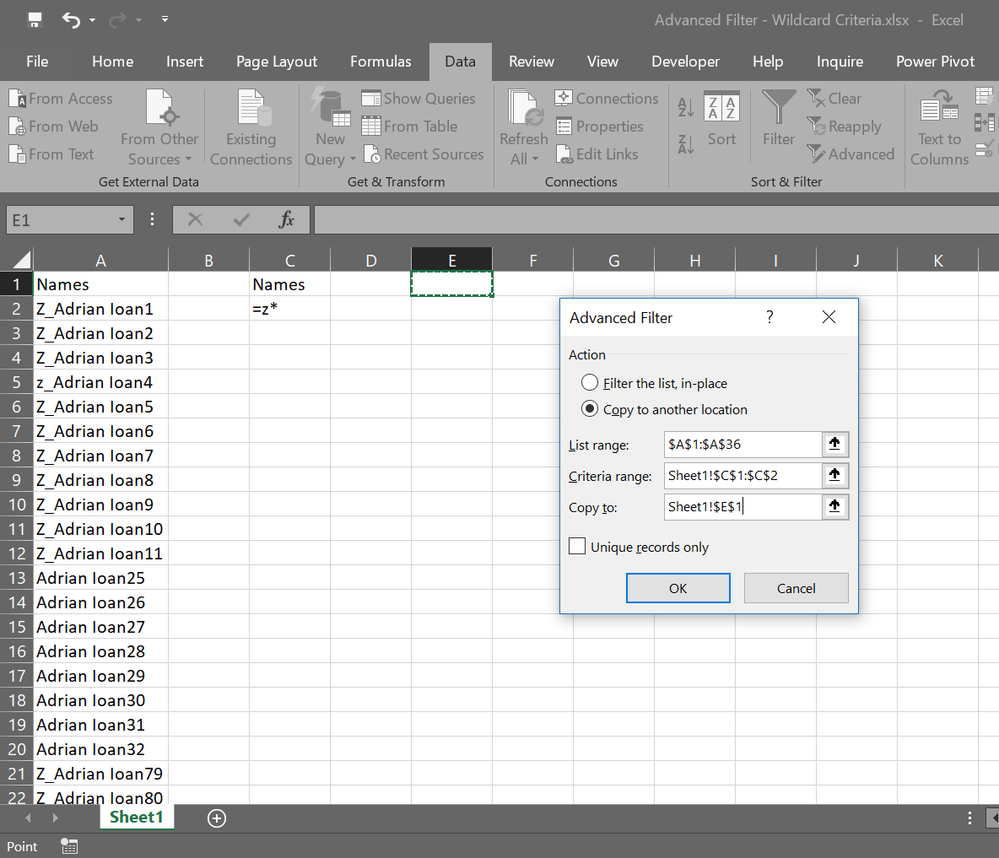Add a new sheet with plus icon
Screen dimensions: 999x858
[x=216, y=818]
